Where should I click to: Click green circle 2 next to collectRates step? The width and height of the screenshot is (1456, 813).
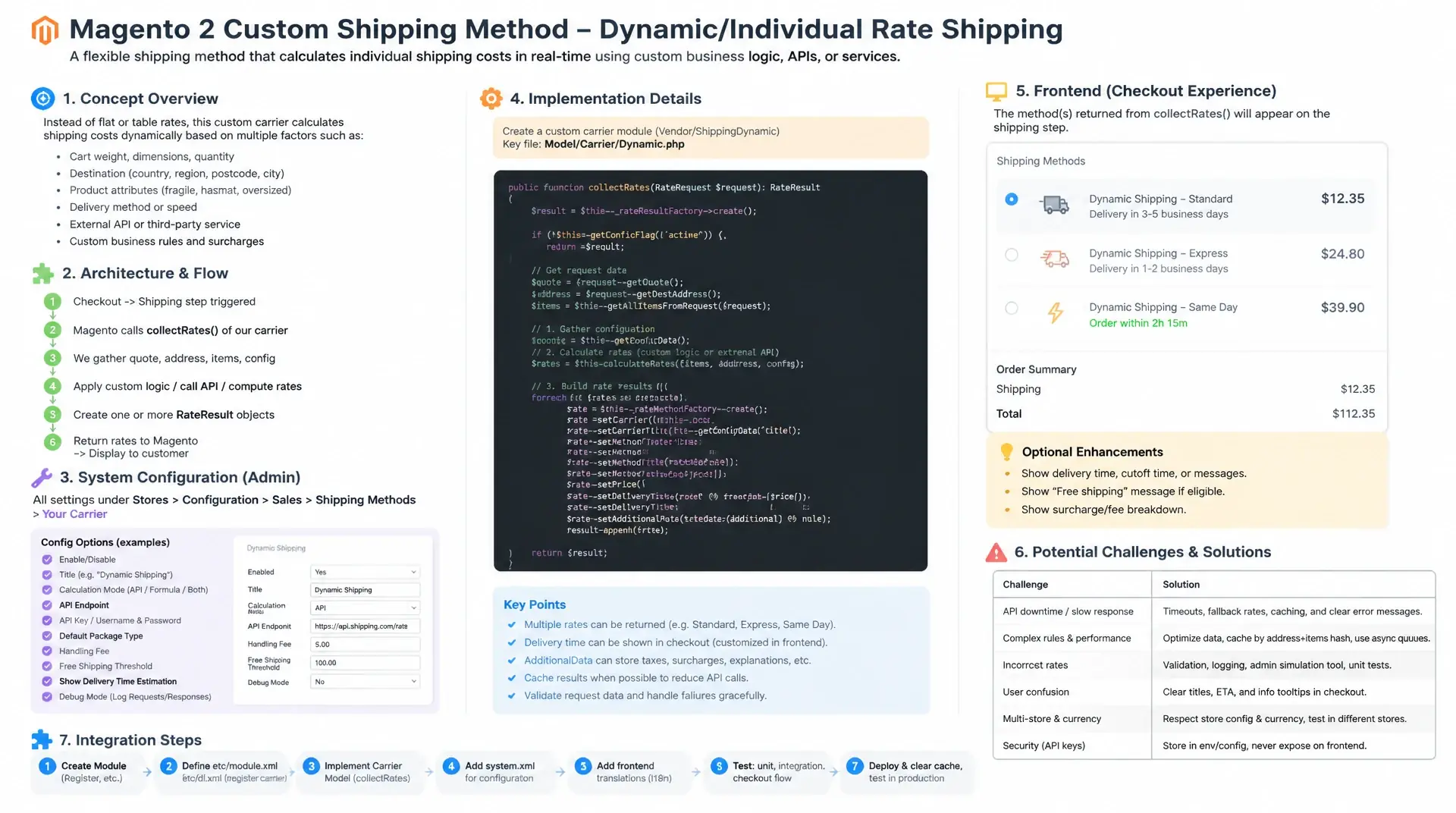coord(52,330)
